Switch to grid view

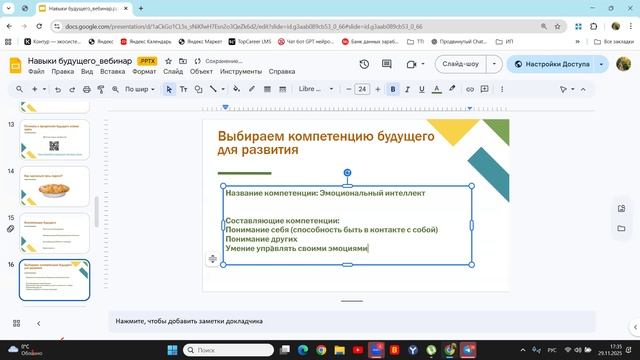tap(16, 323)
